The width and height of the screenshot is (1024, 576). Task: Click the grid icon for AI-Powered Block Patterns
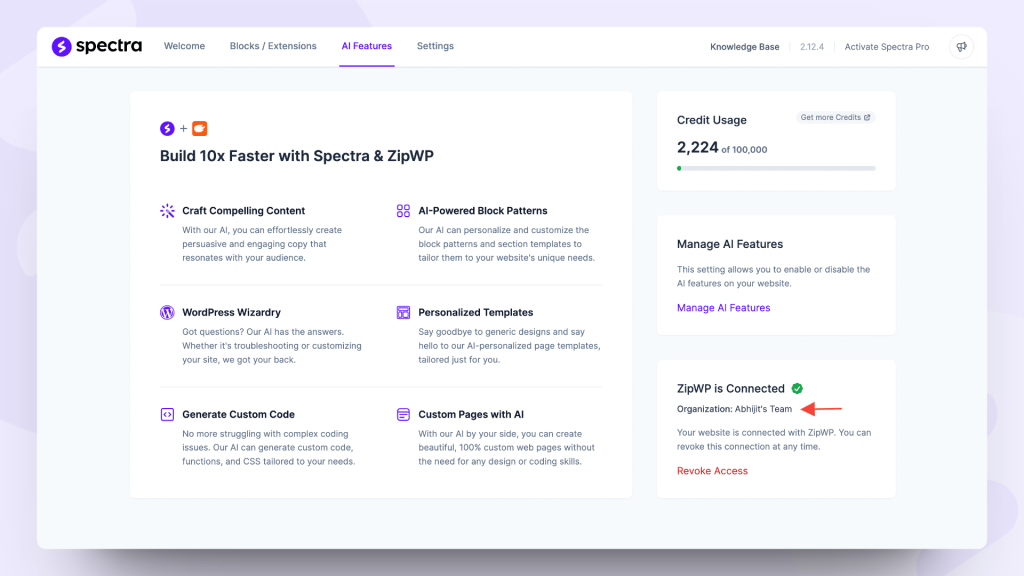tap(401, 211)
